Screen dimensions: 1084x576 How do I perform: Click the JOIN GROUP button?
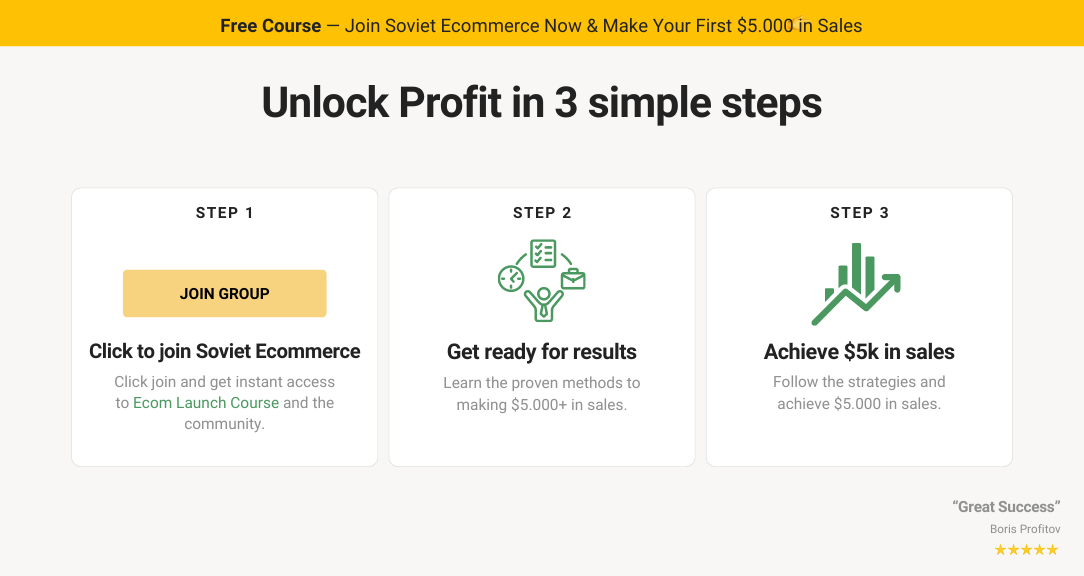(224, 294)
